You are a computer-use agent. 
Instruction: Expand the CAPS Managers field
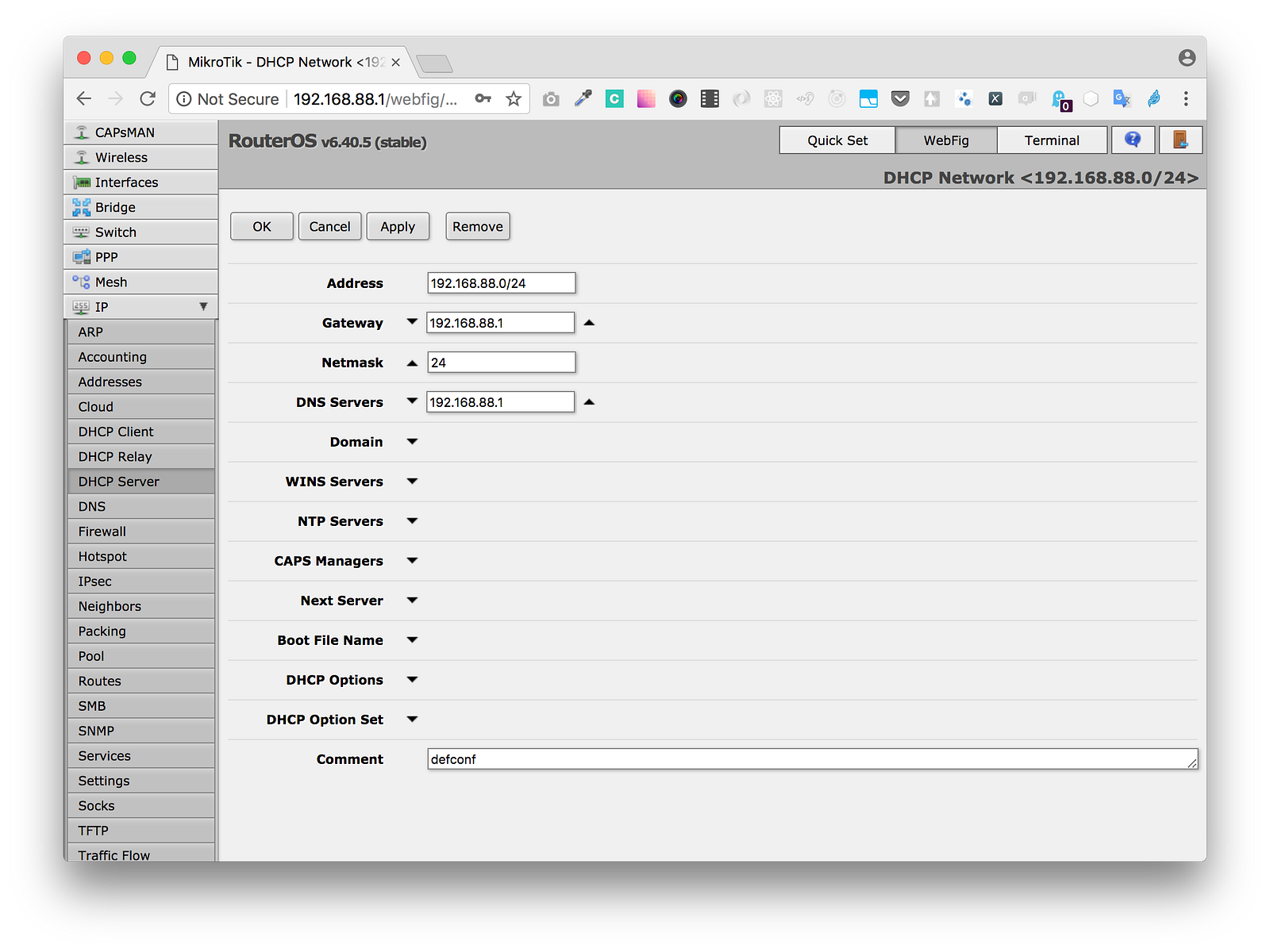click(412, 560)
